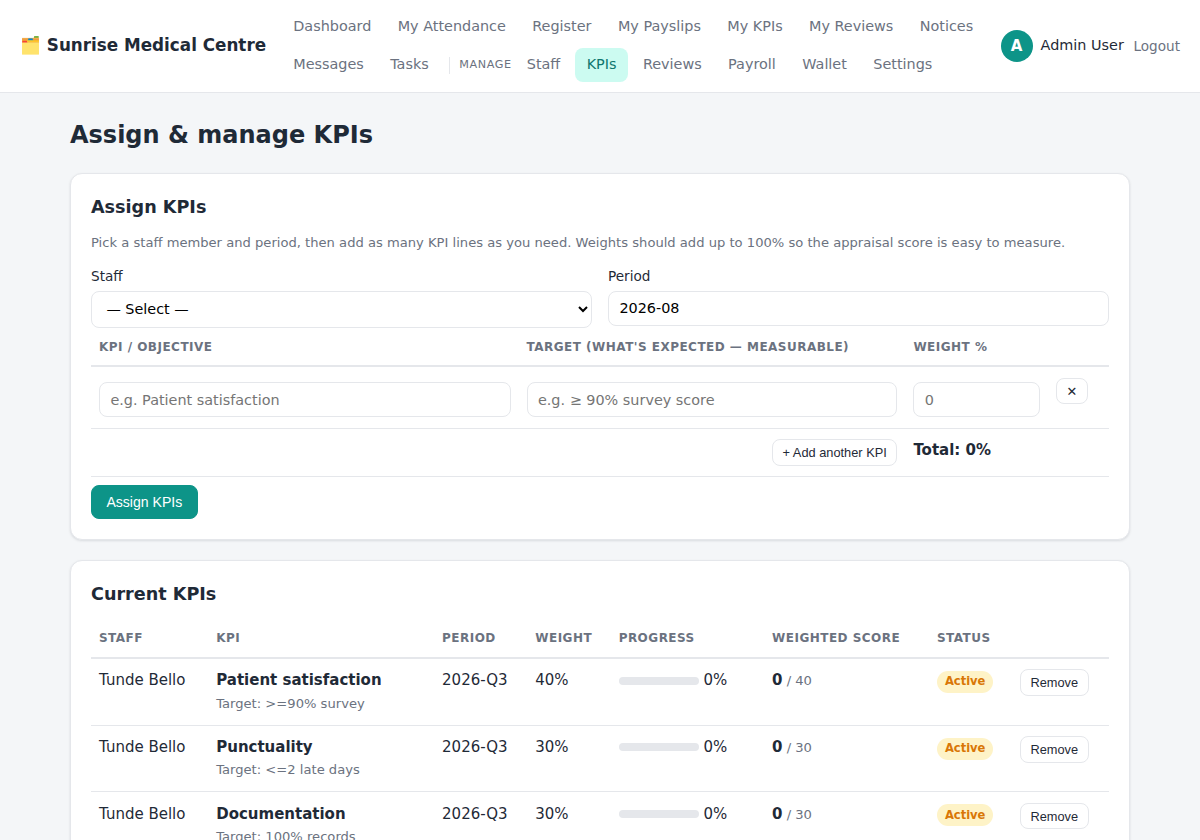Remove Tunde Bello's Documentation KPI
This screenshot has height=840, width=1200.
tap(1054, 816)
